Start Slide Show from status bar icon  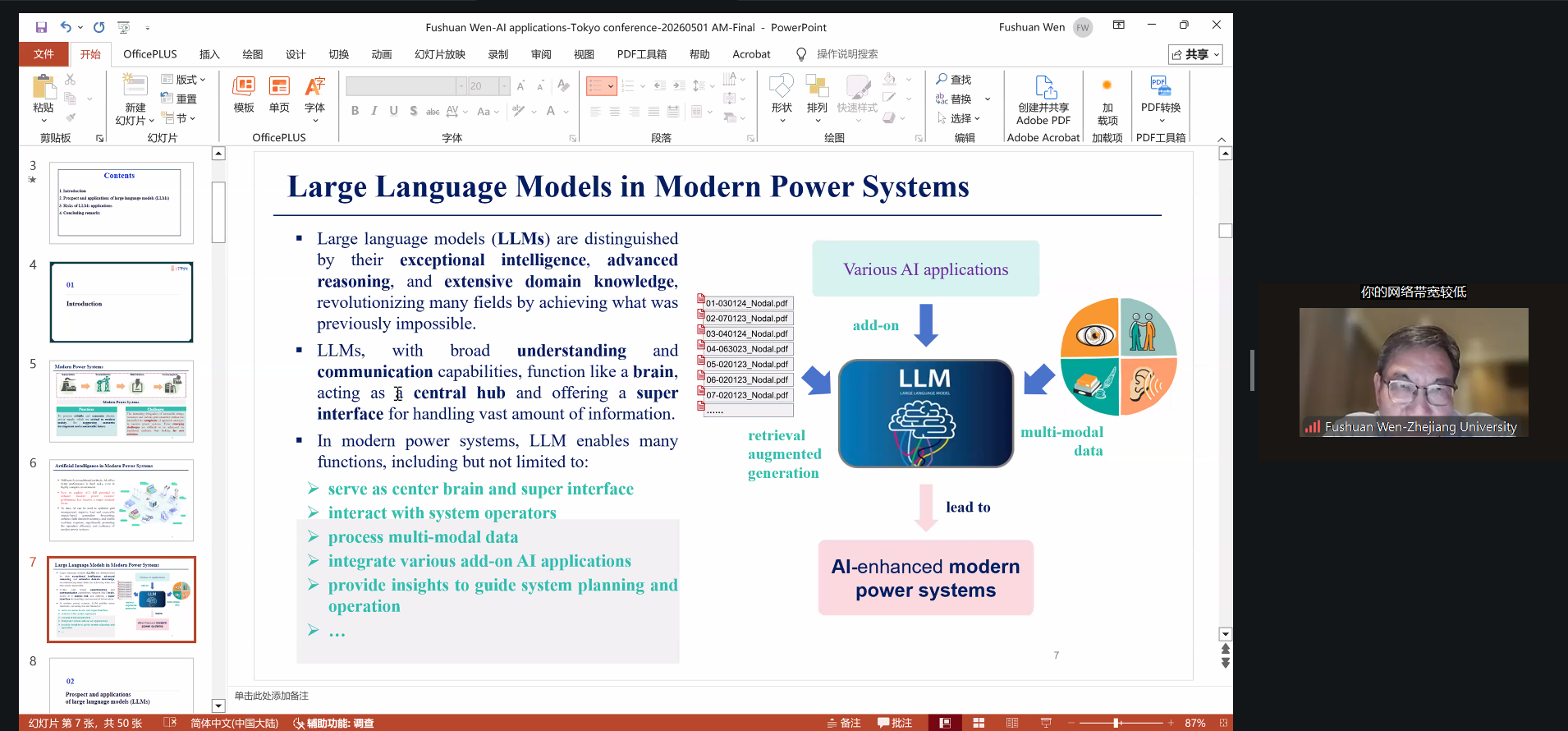1046,723
